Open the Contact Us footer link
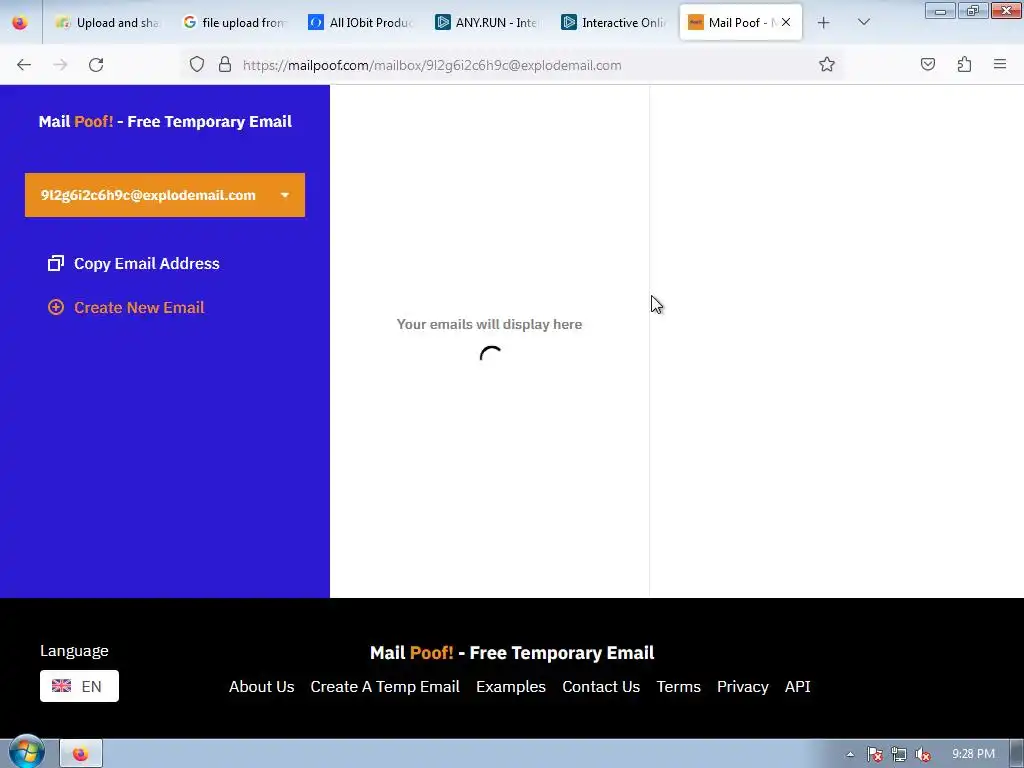The image size is (1024, 768). pos(601,686)
